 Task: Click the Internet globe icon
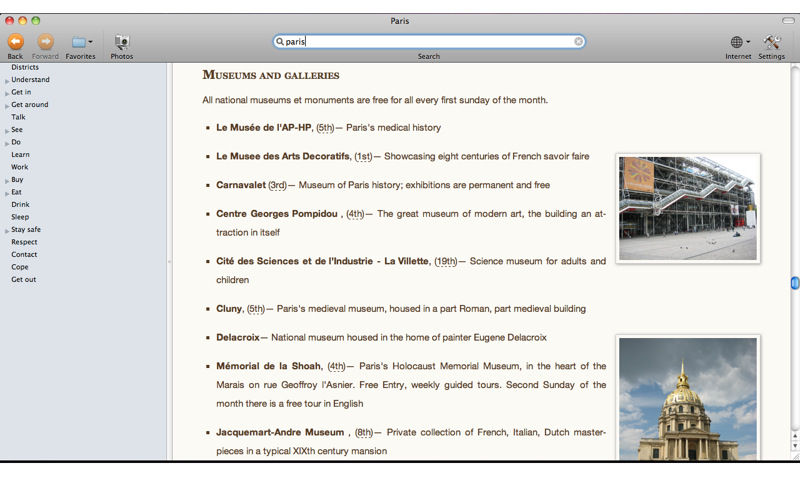point(736,42)
